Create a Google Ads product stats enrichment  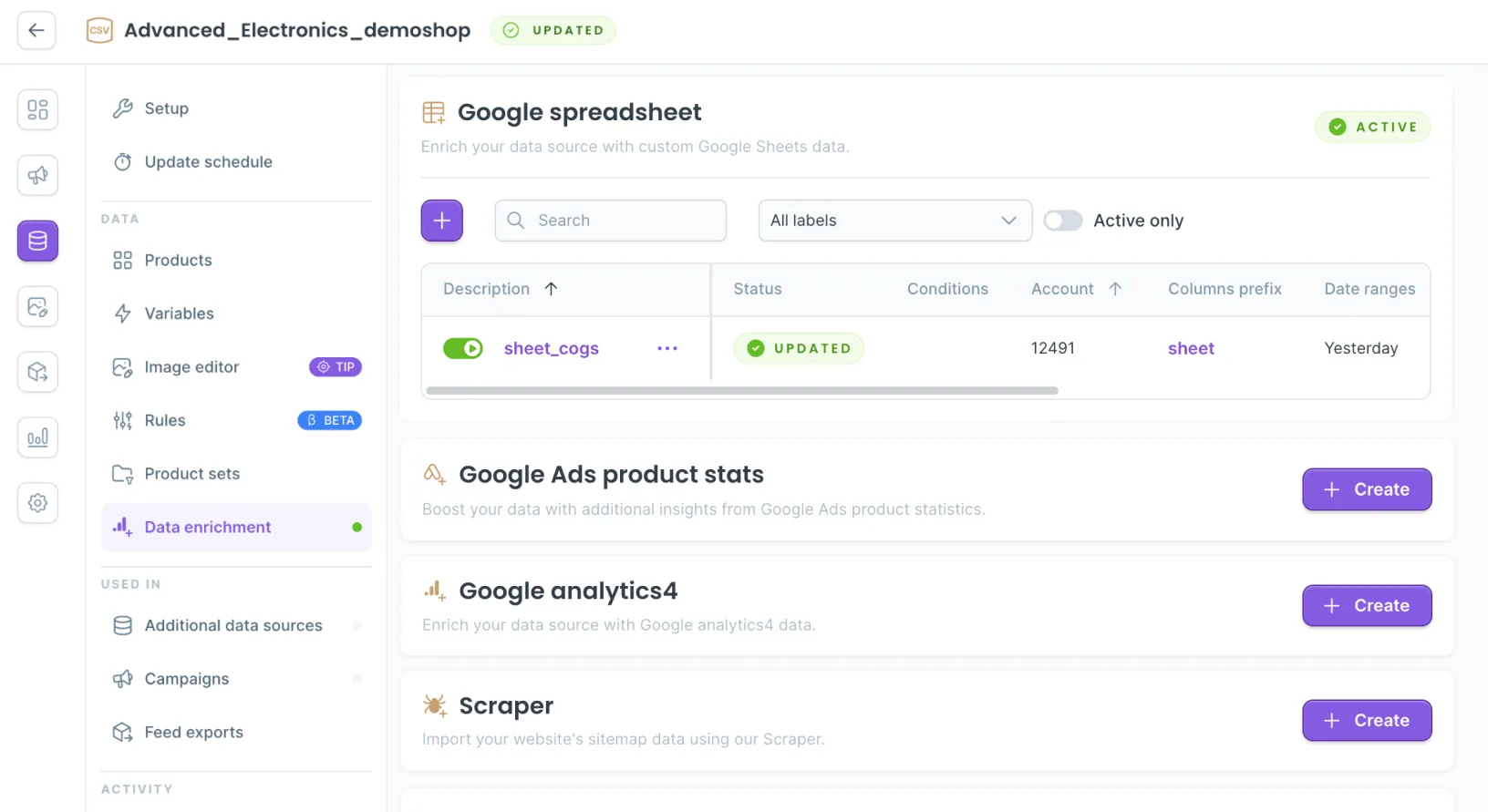coord(1367,489)
